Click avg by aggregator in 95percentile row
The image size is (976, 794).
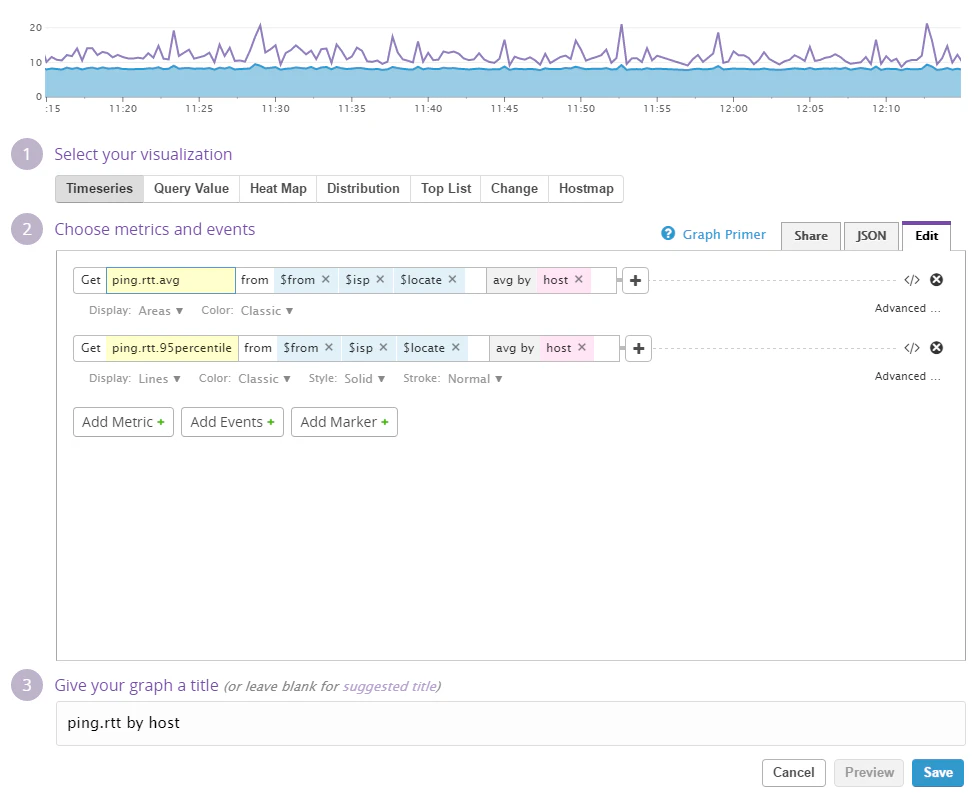point(515,348)
